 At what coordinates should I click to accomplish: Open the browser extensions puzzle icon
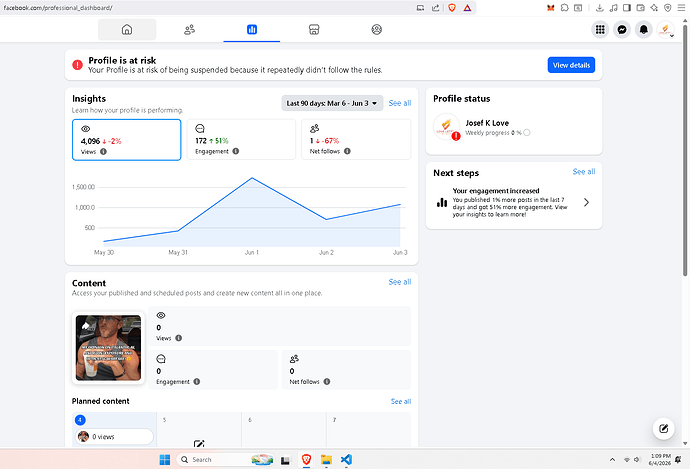(x=564, y=7)
